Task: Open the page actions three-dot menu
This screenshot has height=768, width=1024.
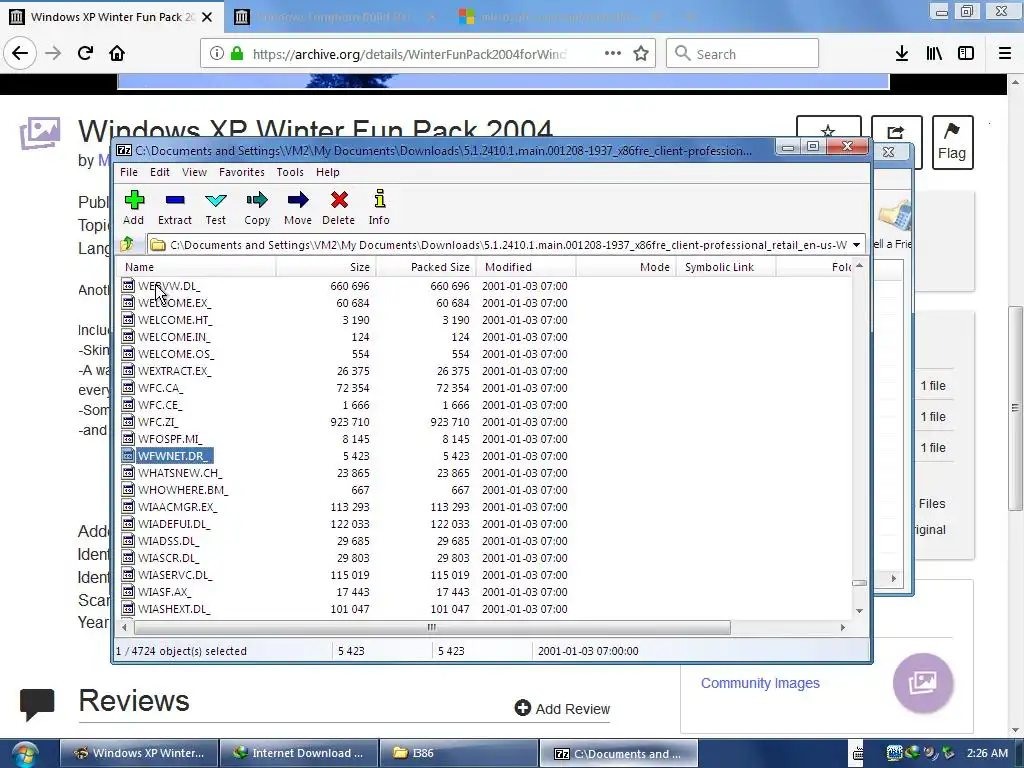Action: point(613,53)
